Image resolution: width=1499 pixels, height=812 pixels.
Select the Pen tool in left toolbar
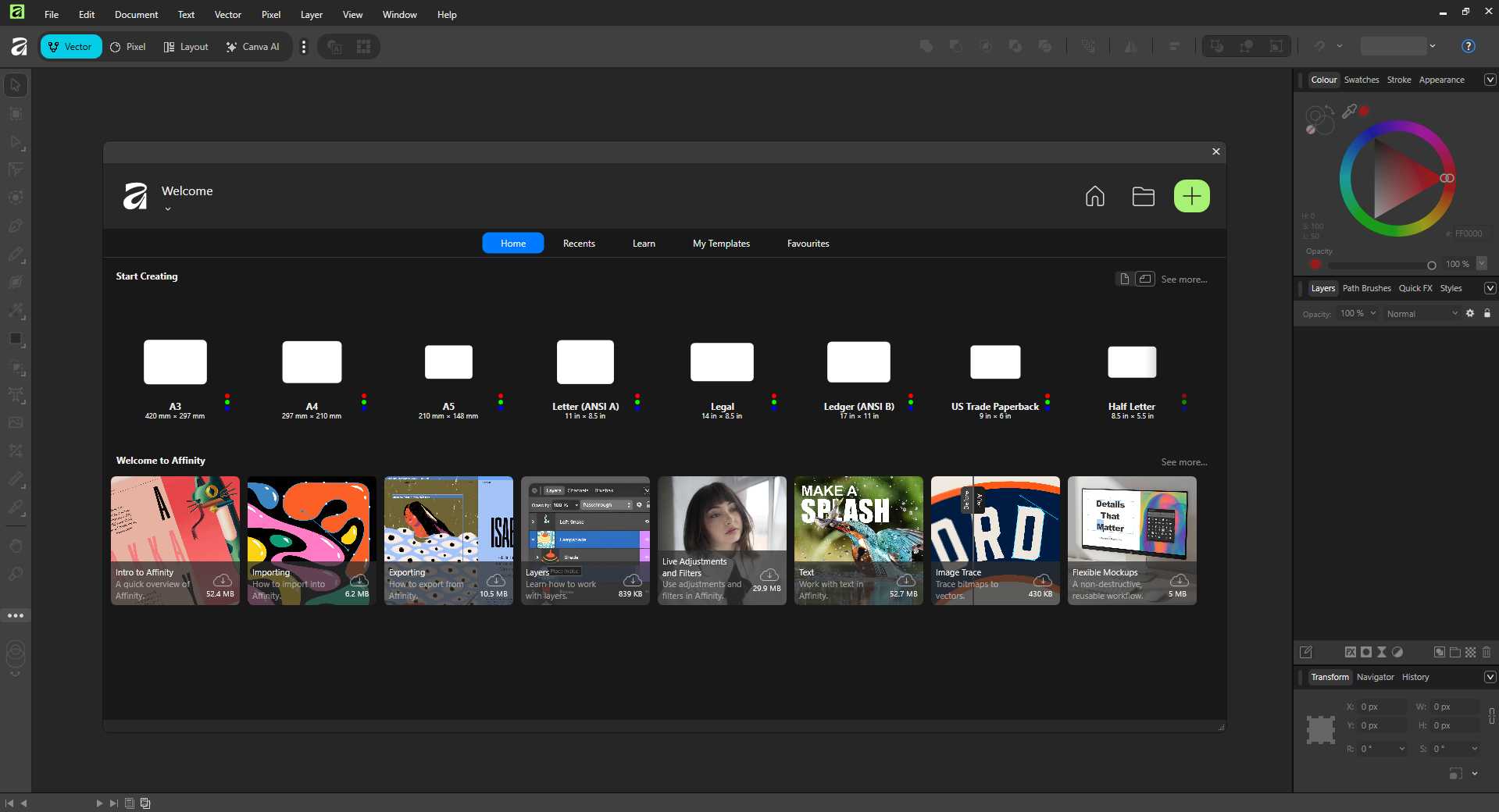[16, 226]
